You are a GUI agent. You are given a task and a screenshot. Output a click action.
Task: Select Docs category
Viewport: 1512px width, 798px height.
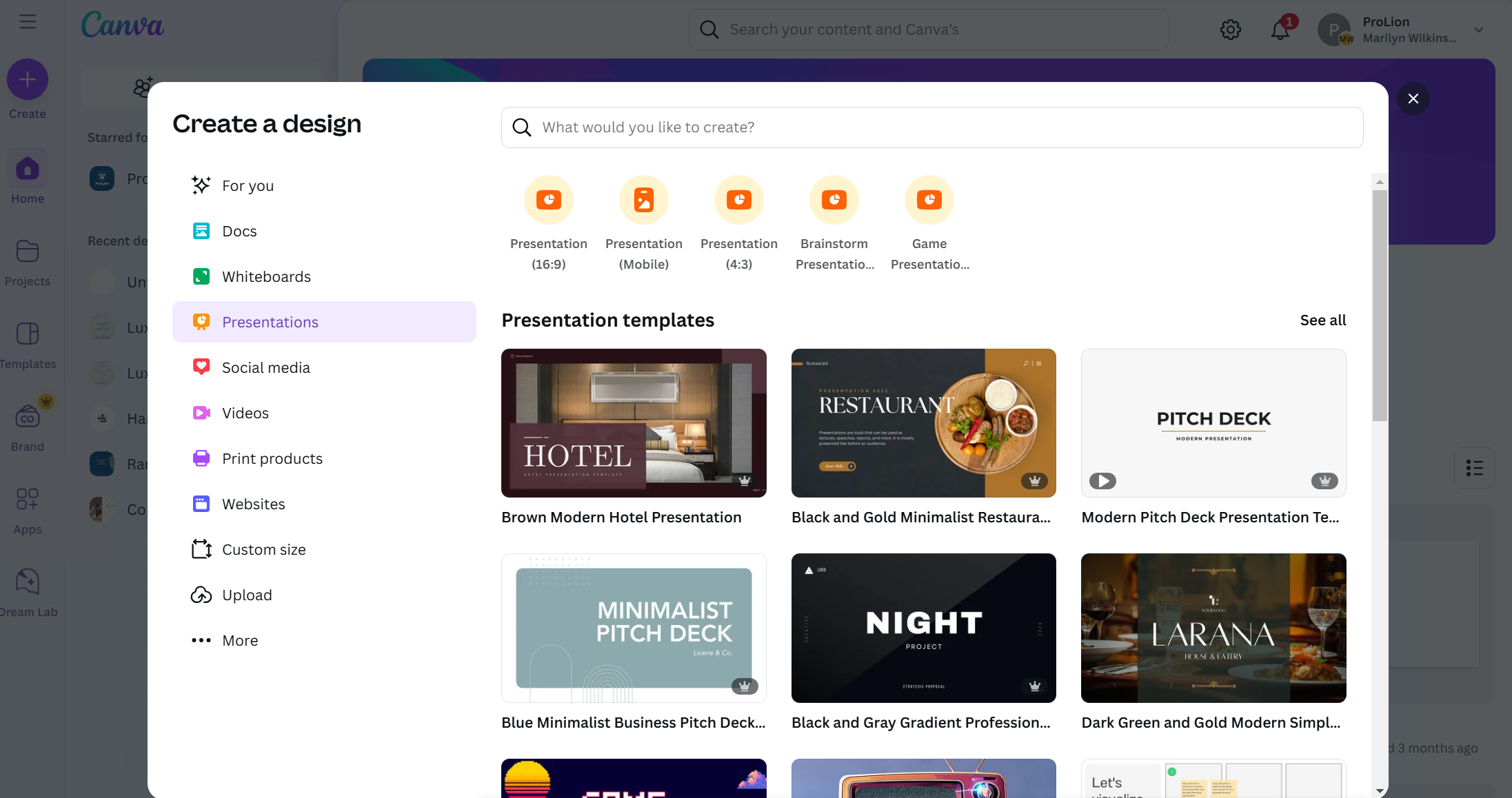(324, 231)
